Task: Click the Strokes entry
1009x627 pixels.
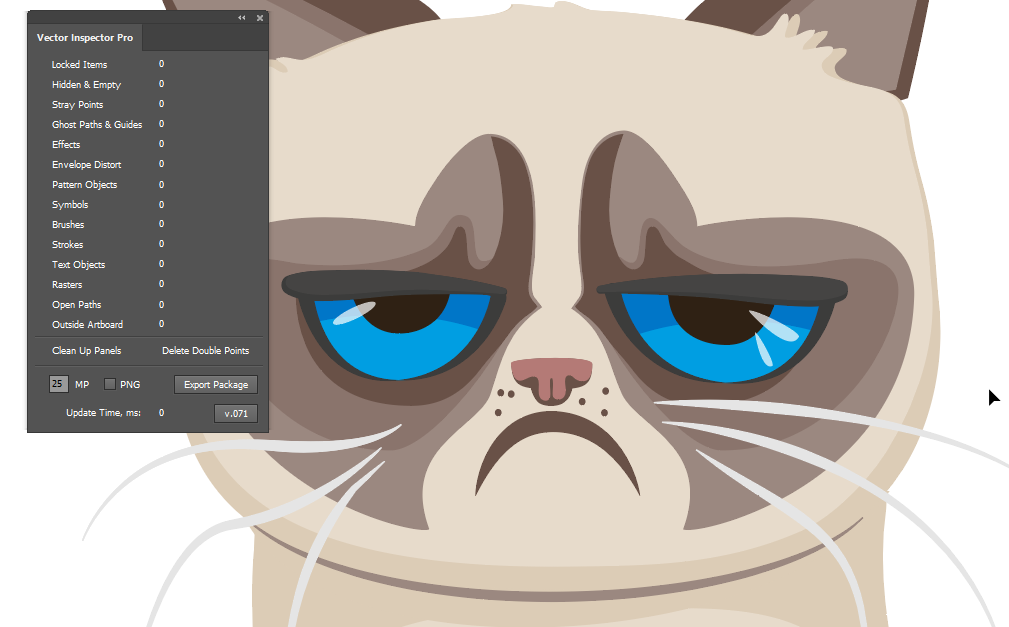Action: (68, 244)
